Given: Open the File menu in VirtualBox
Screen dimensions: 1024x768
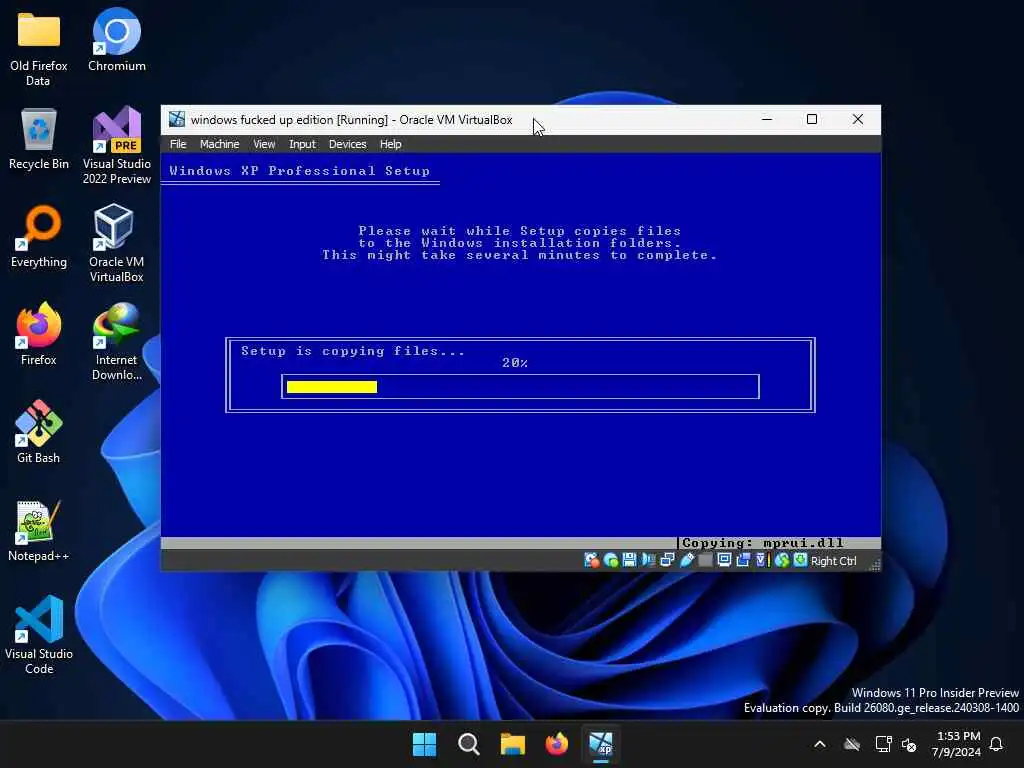Looking at the screenshot, I should point(178,144).
